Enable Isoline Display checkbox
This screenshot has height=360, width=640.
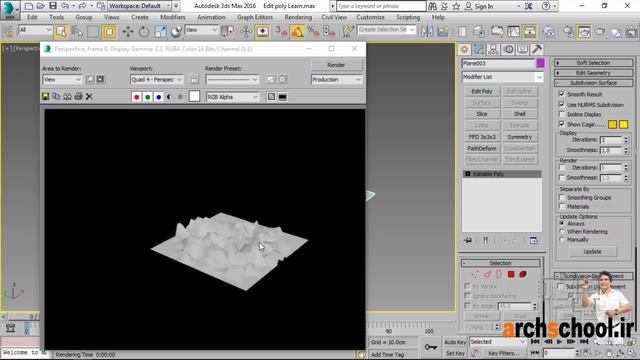[562, 114]
